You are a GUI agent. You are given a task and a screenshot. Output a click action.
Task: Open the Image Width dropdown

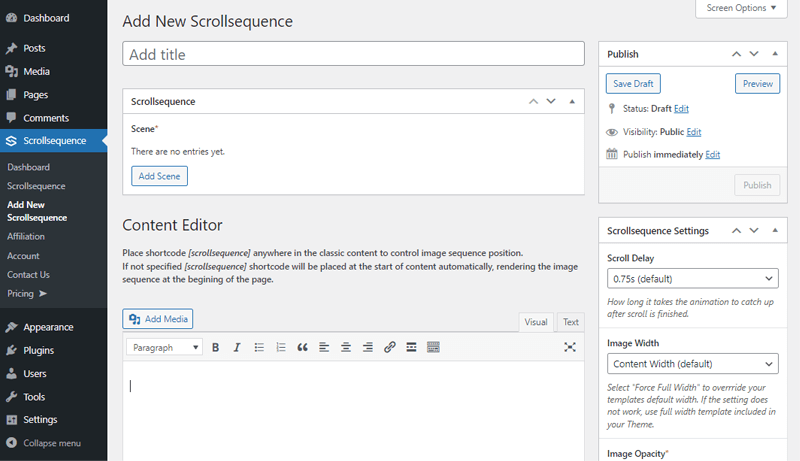[x=692, y=364]
